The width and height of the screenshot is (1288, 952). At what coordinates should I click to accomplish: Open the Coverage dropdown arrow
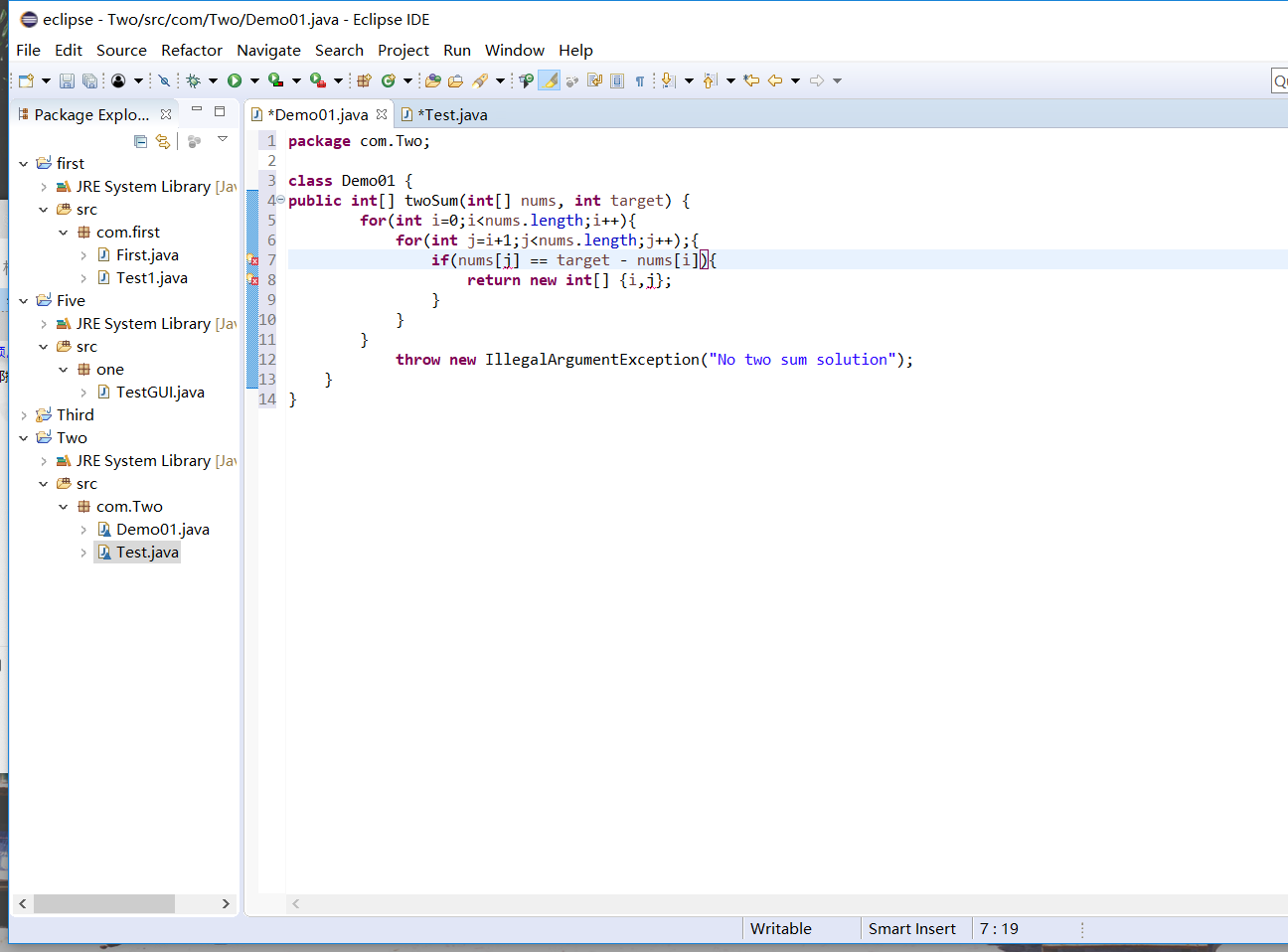[x=296, y=80]
